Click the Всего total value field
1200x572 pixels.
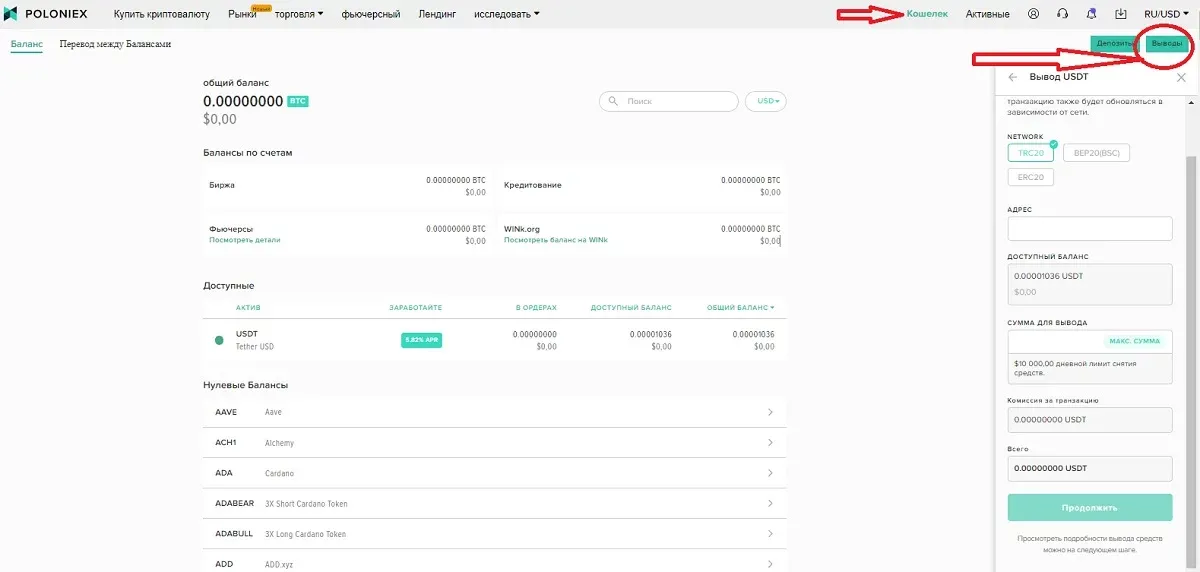[x=1090, y=468]
